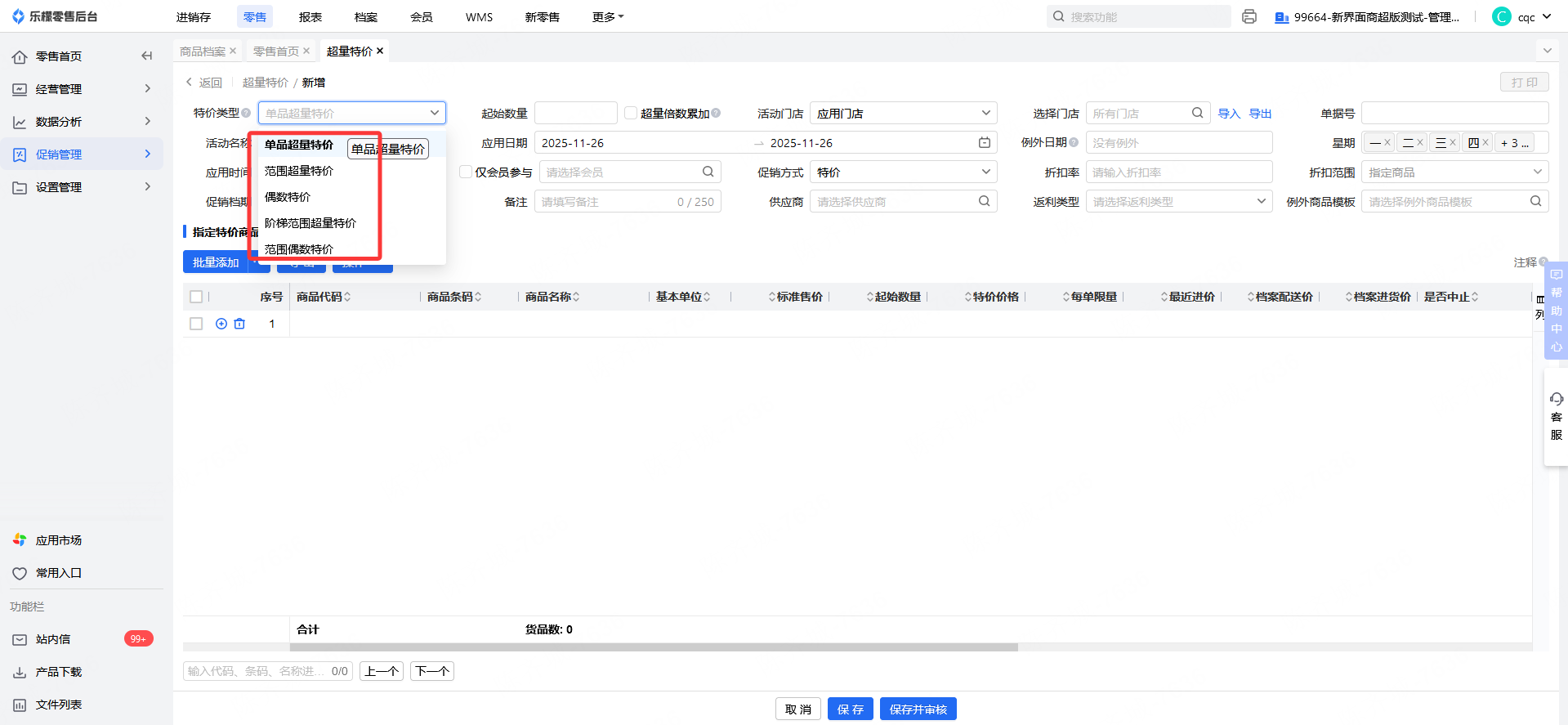Screen dimensions: 1568x725
Task: Open the calendar icon for 应用日期
Action: (x=985, y=143)
